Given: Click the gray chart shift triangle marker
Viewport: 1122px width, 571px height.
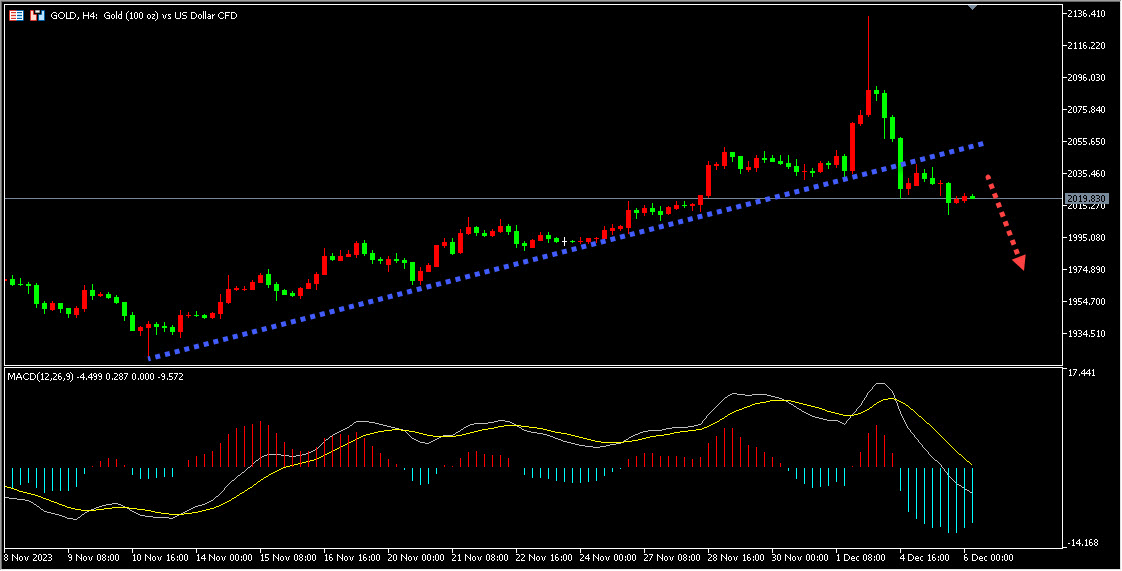Looking at the screenshot, I should click(x=972, y=6).
